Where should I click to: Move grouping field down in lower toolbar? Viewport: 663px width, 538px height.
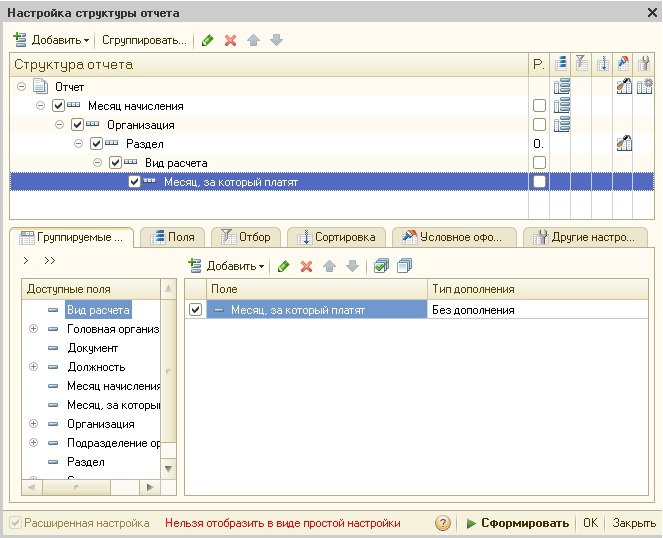coord(352,266)
